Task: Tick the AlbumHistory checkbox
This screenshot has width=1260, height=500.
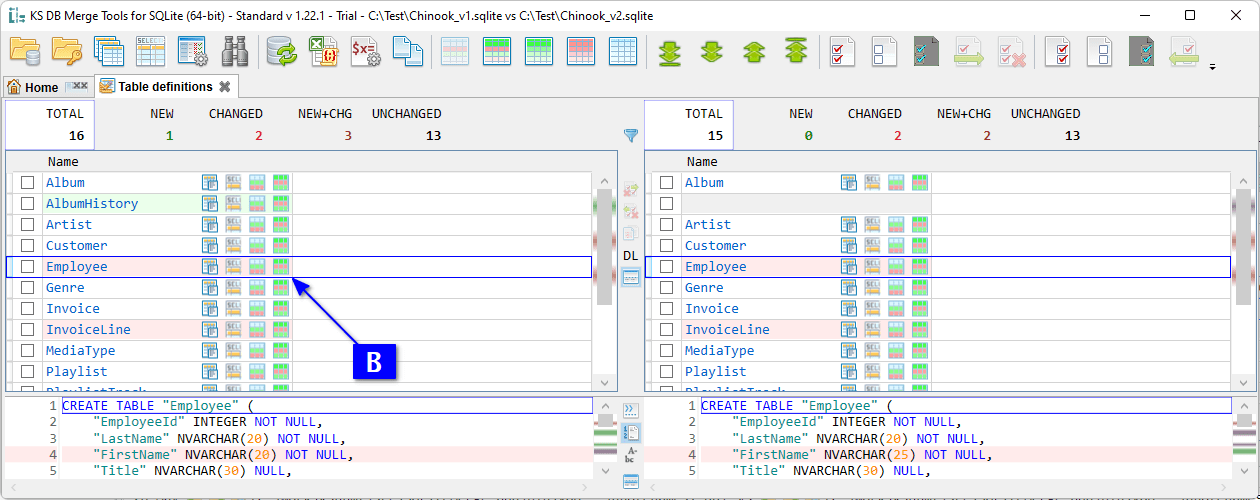Action: click(x=28, y=204)
